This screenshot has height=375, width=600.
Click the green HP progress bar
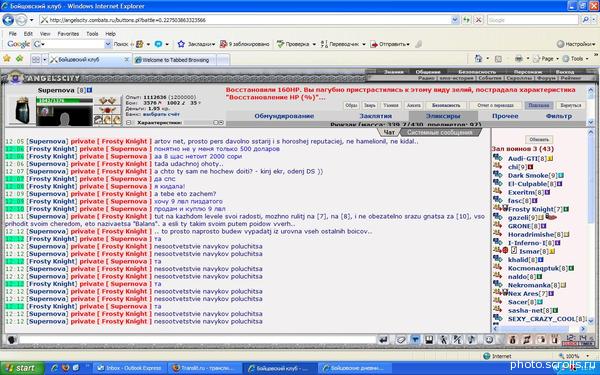click(x=64, y=101)
